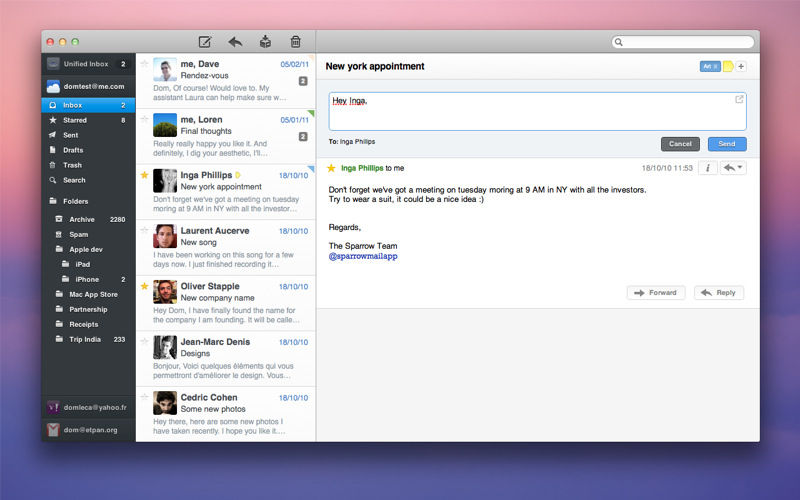Viewport: 800px width, 500px height.
Task: Click the yellow tag next to Inga Phillips
Action: 238,175
